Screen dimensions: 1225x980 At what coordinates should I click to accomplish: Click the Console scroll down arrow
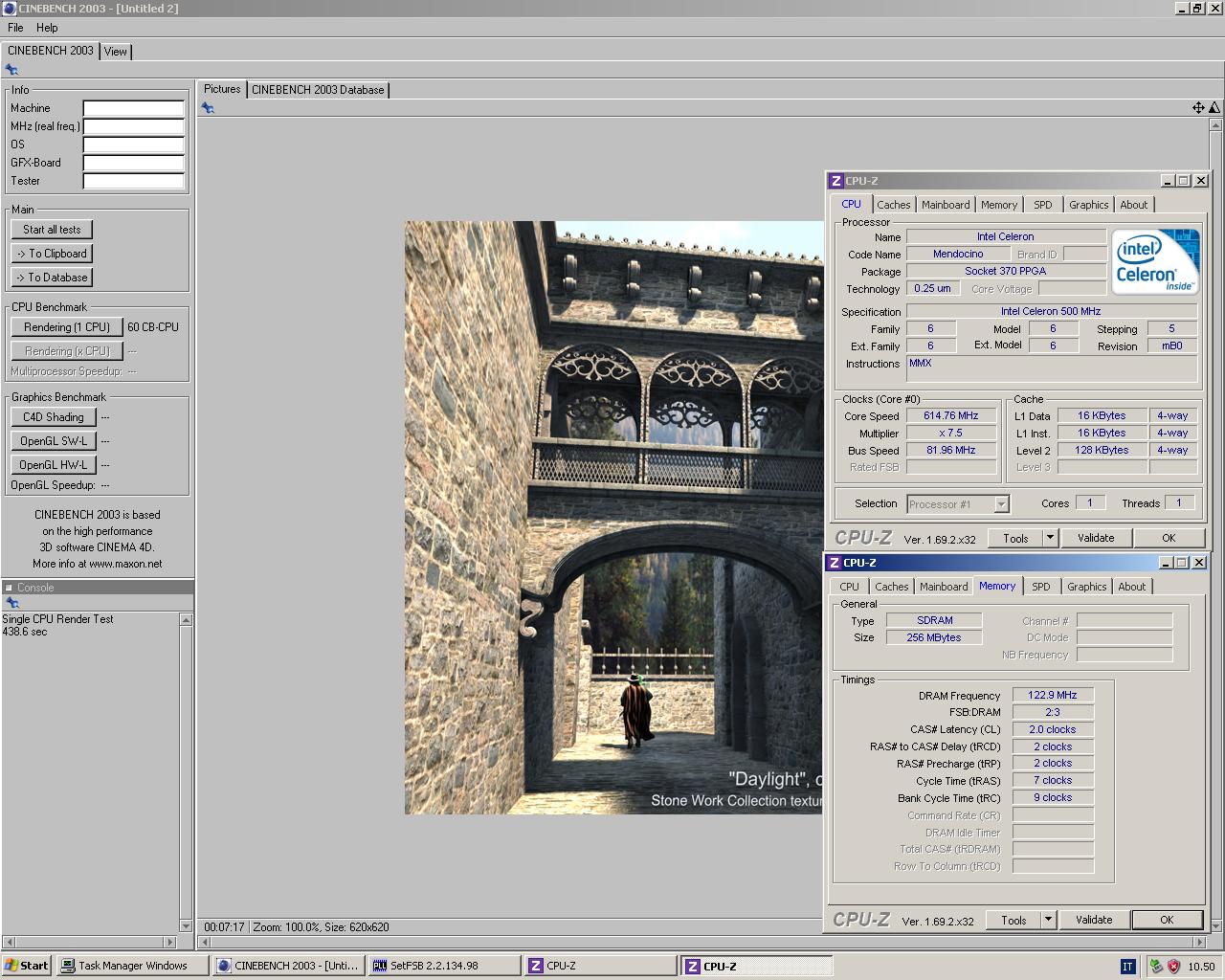[x=186, y=926]
